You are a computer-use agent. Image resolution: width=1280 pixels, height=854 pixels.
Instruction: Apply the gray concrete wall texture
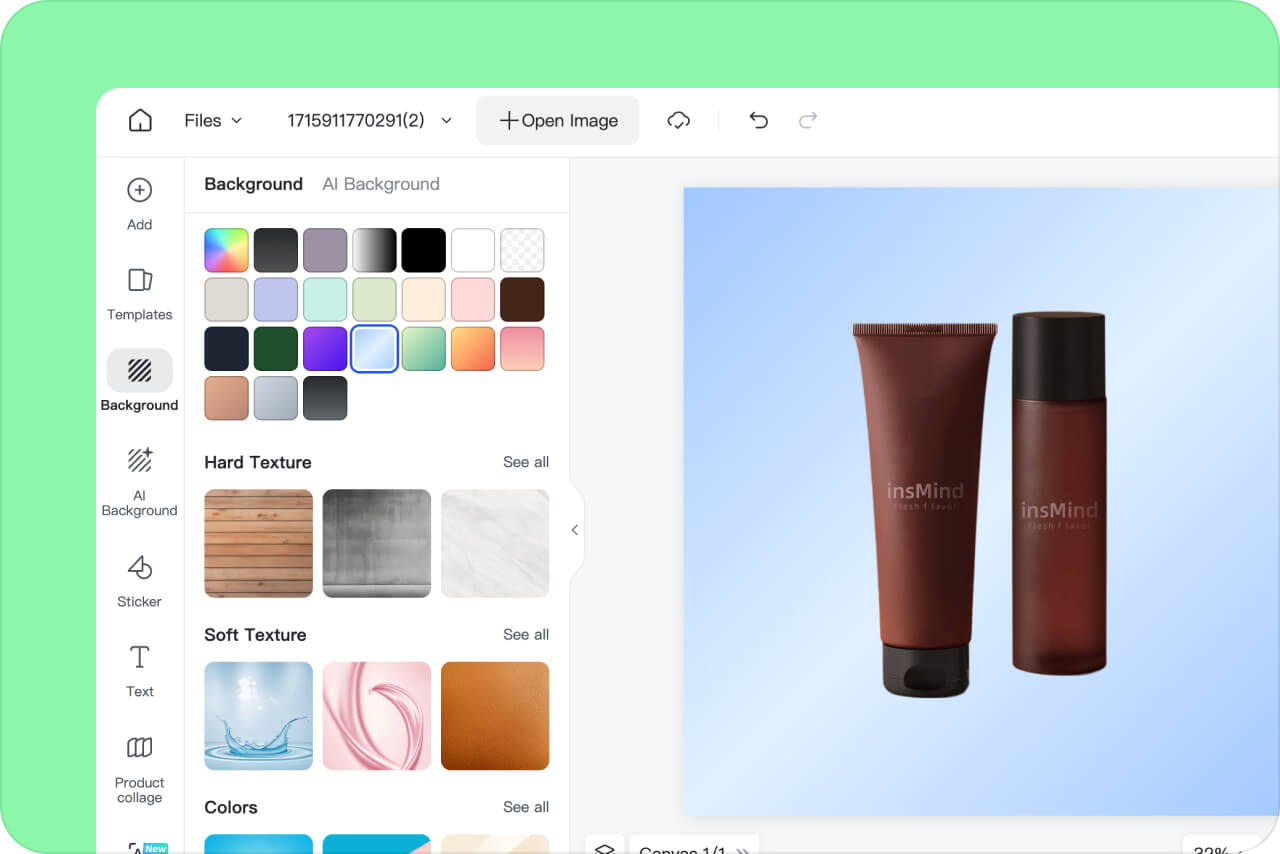[377, 543]
